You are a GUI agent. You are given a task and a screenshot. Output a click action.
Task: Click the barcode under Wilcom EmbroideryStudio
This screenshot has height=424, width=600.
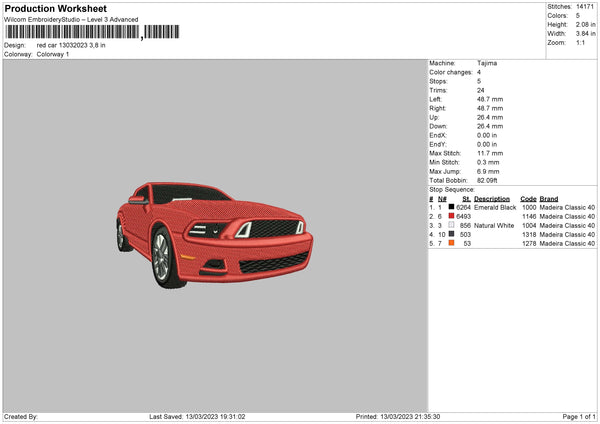point(92,32)
